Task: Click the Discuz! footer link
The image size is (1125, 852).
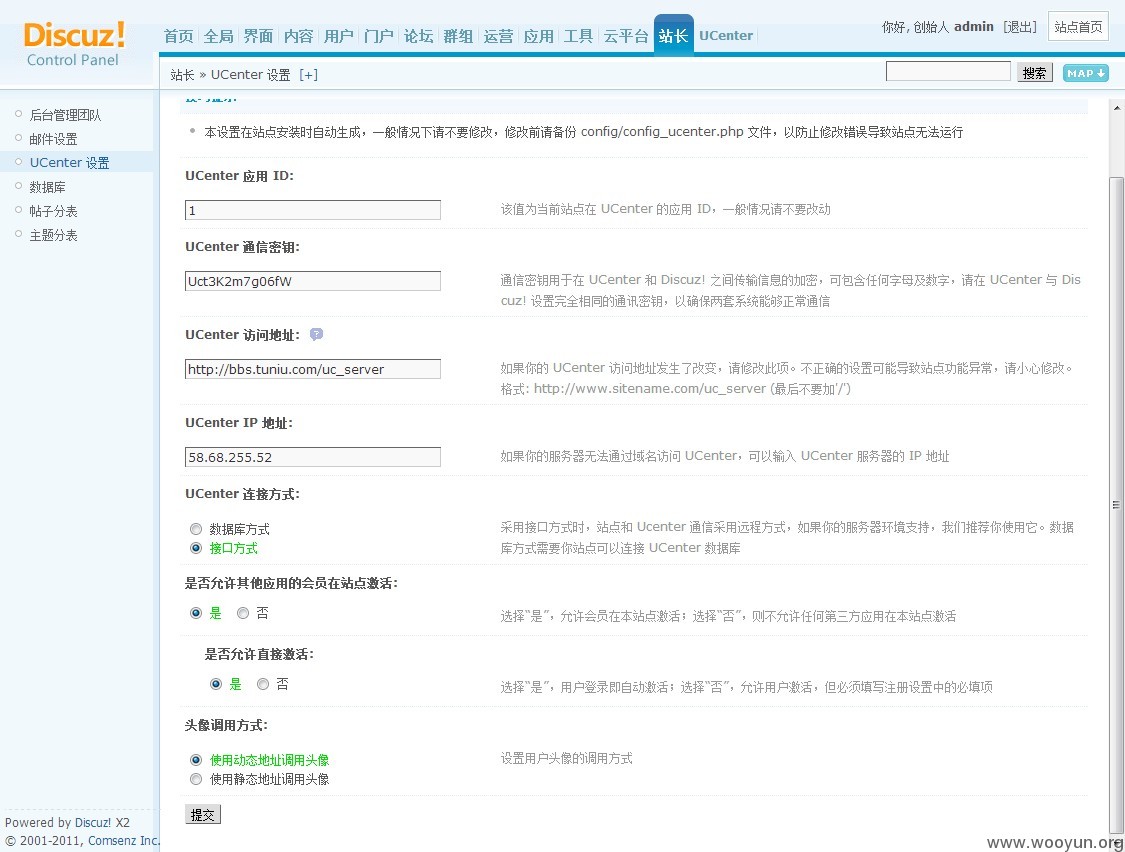Action: coord(93,823)
